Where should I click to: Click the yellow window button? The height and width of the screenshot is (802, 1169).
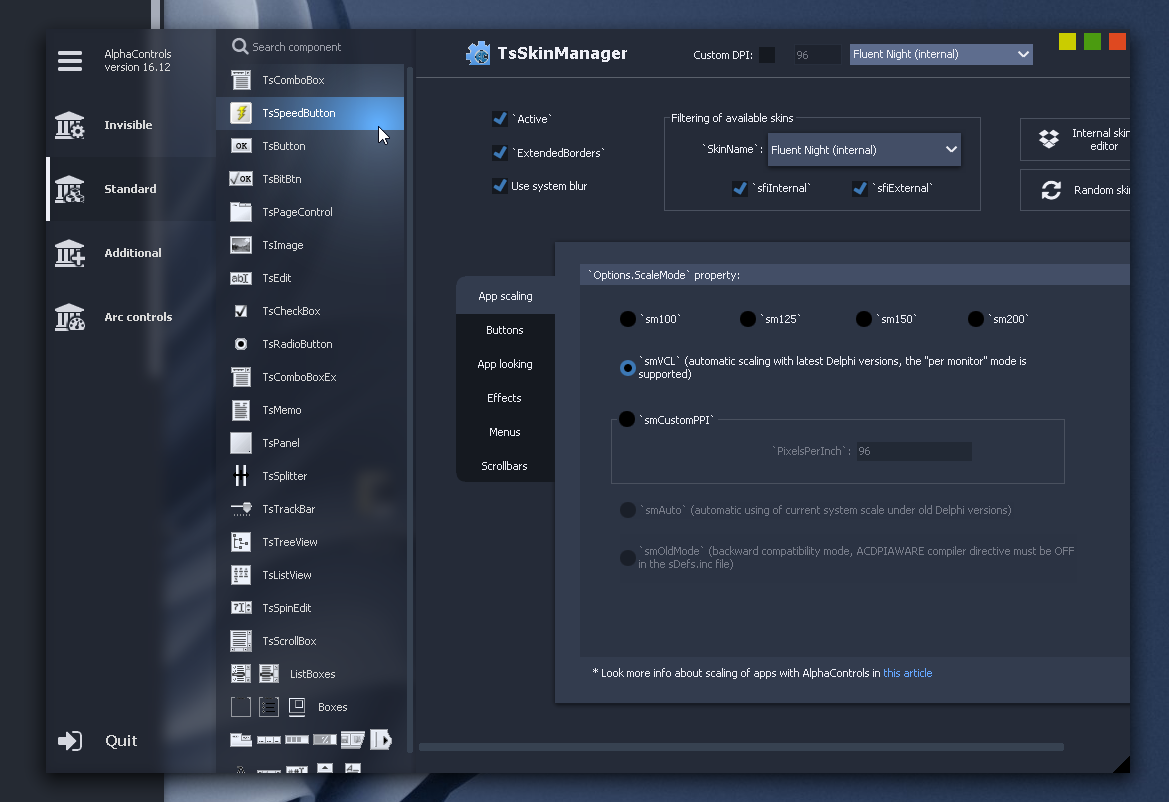click(1067, 42)
